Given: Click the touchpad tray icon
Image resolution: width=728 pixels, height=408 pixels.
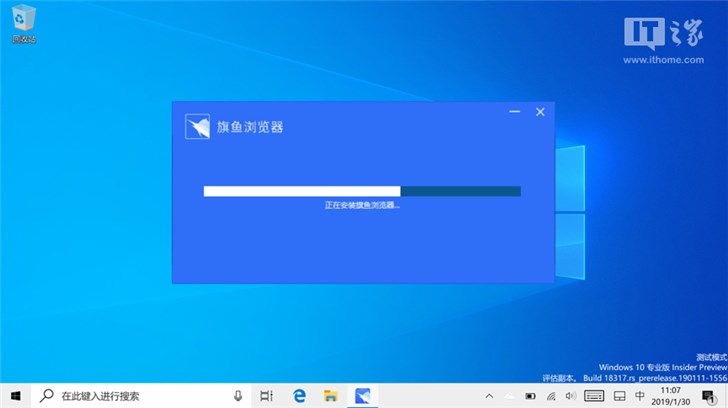Looking at the screenshot, I should pyautogui.click(x=619, y=396).
